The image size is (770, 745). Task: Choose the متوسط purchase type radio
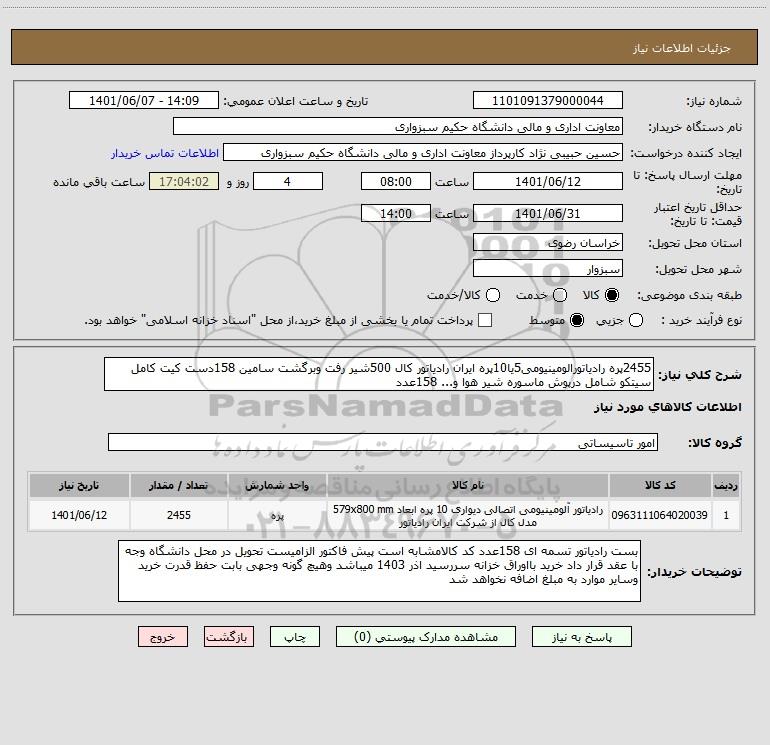point(577,320)
